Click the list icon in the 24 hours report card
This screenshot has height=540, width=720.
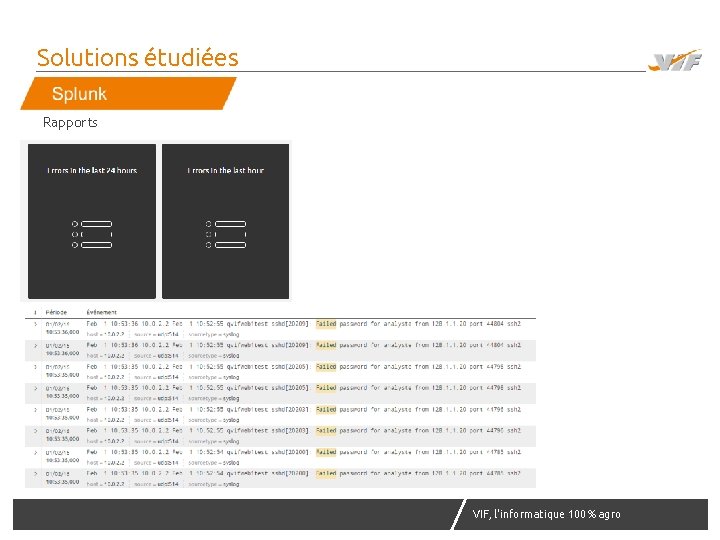tap(92, 234)
